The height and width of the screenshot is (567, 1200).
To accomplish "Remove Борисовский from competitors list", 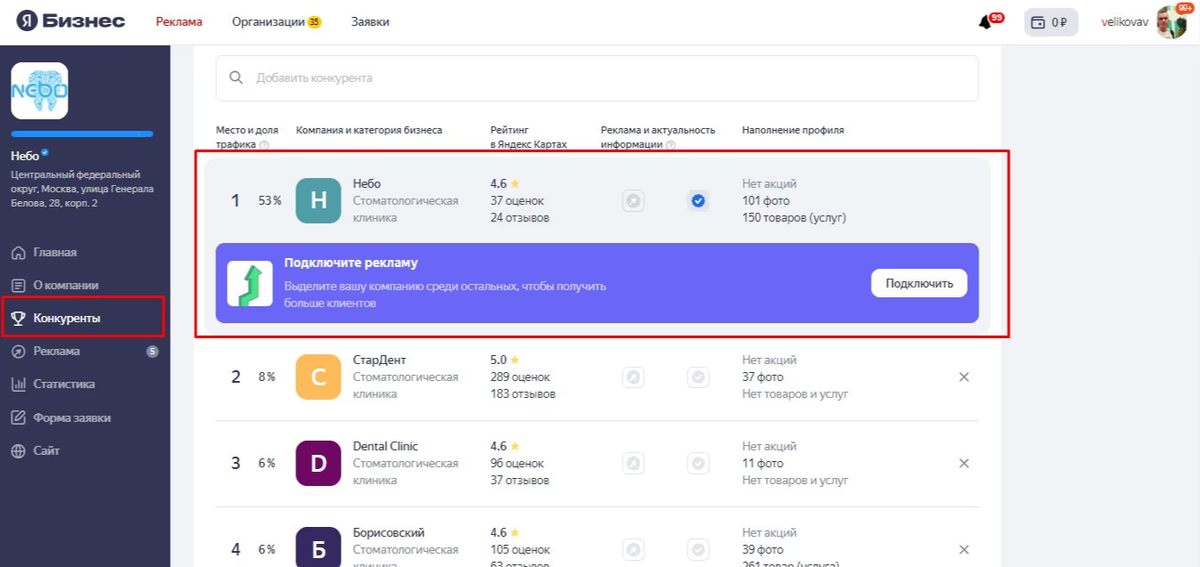I will 964,550.
